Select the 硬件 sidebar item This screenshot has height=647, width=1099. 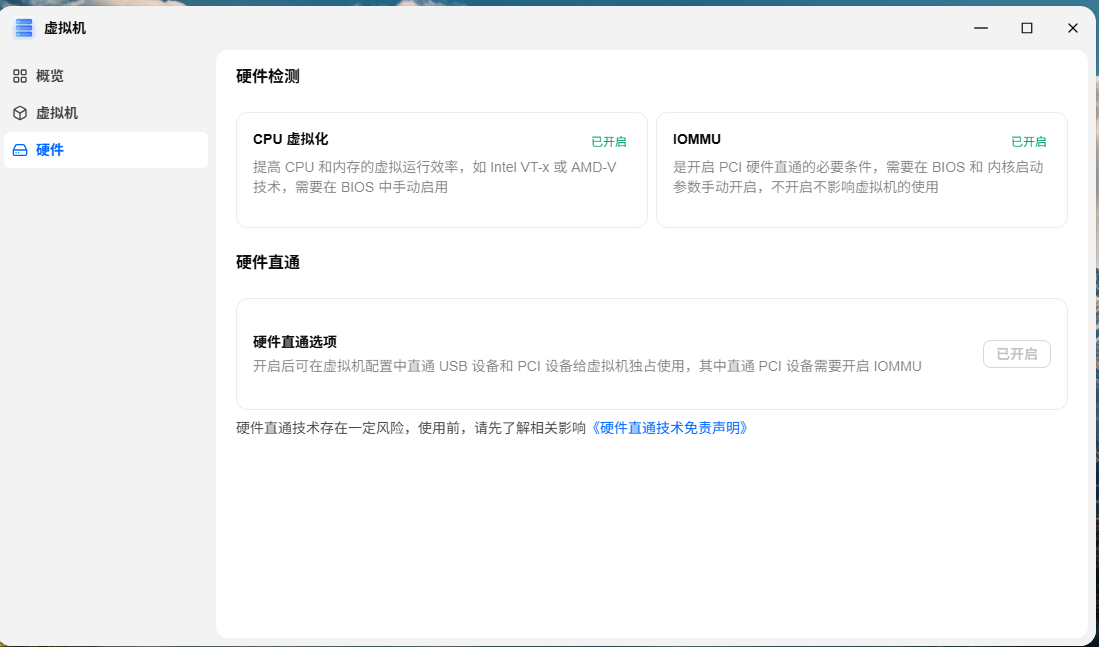pyautogui.click(x=106, y=150)
